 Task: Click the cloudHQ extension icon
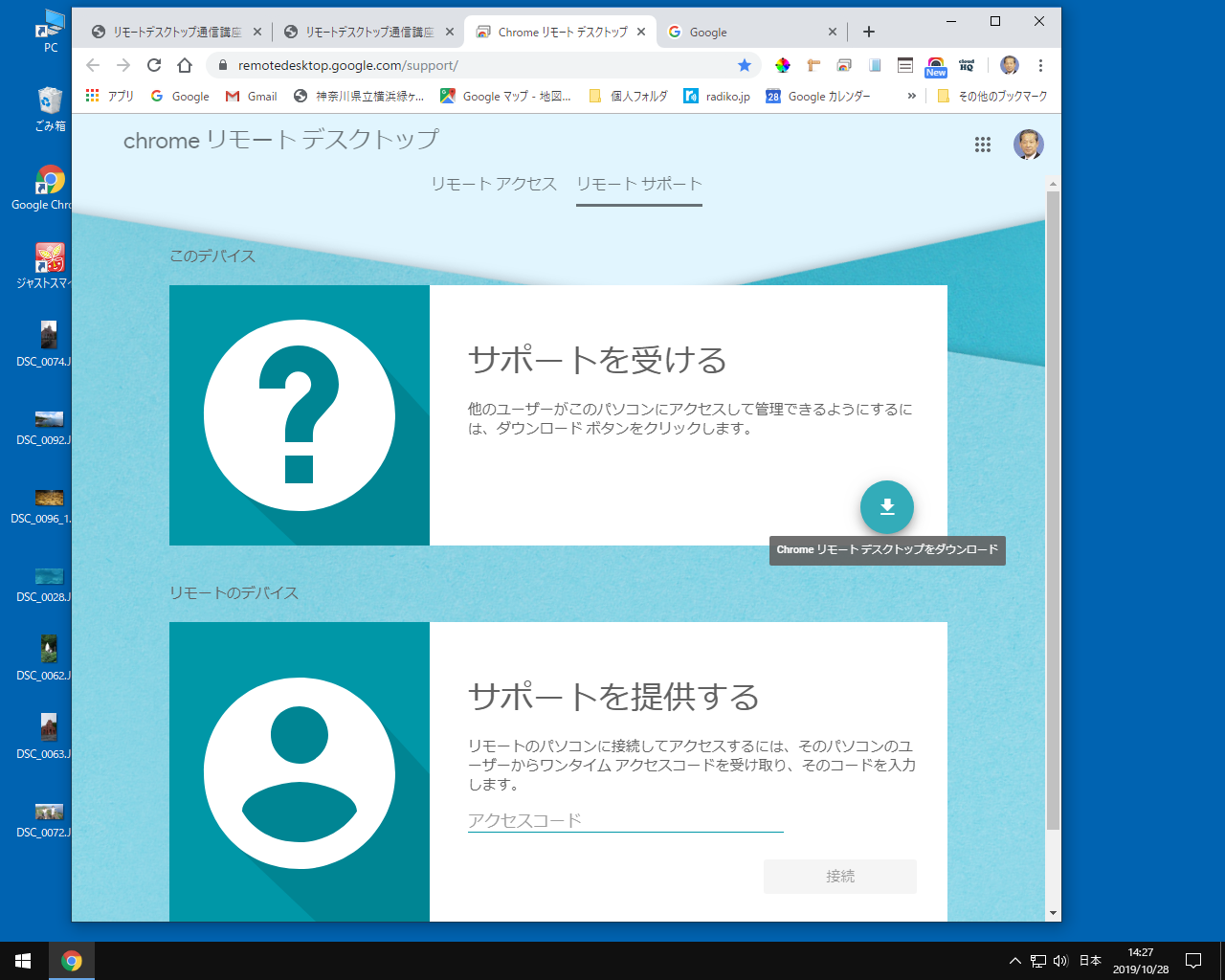coord(967,65)
